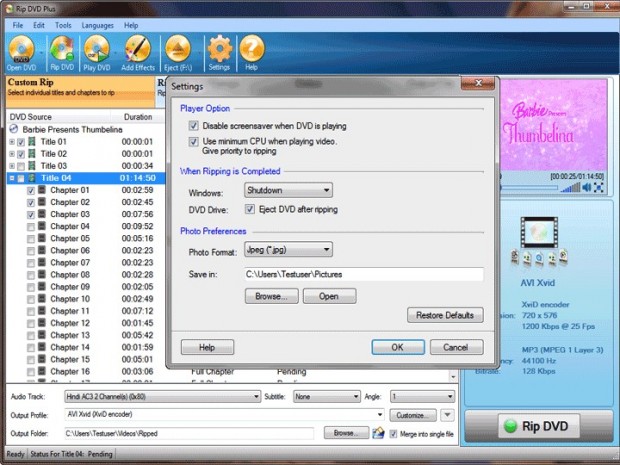Click the Eject (F:\) toolbar icon
Image resolution: width=620 pixels, height=465 pixels.
point(178,53)
